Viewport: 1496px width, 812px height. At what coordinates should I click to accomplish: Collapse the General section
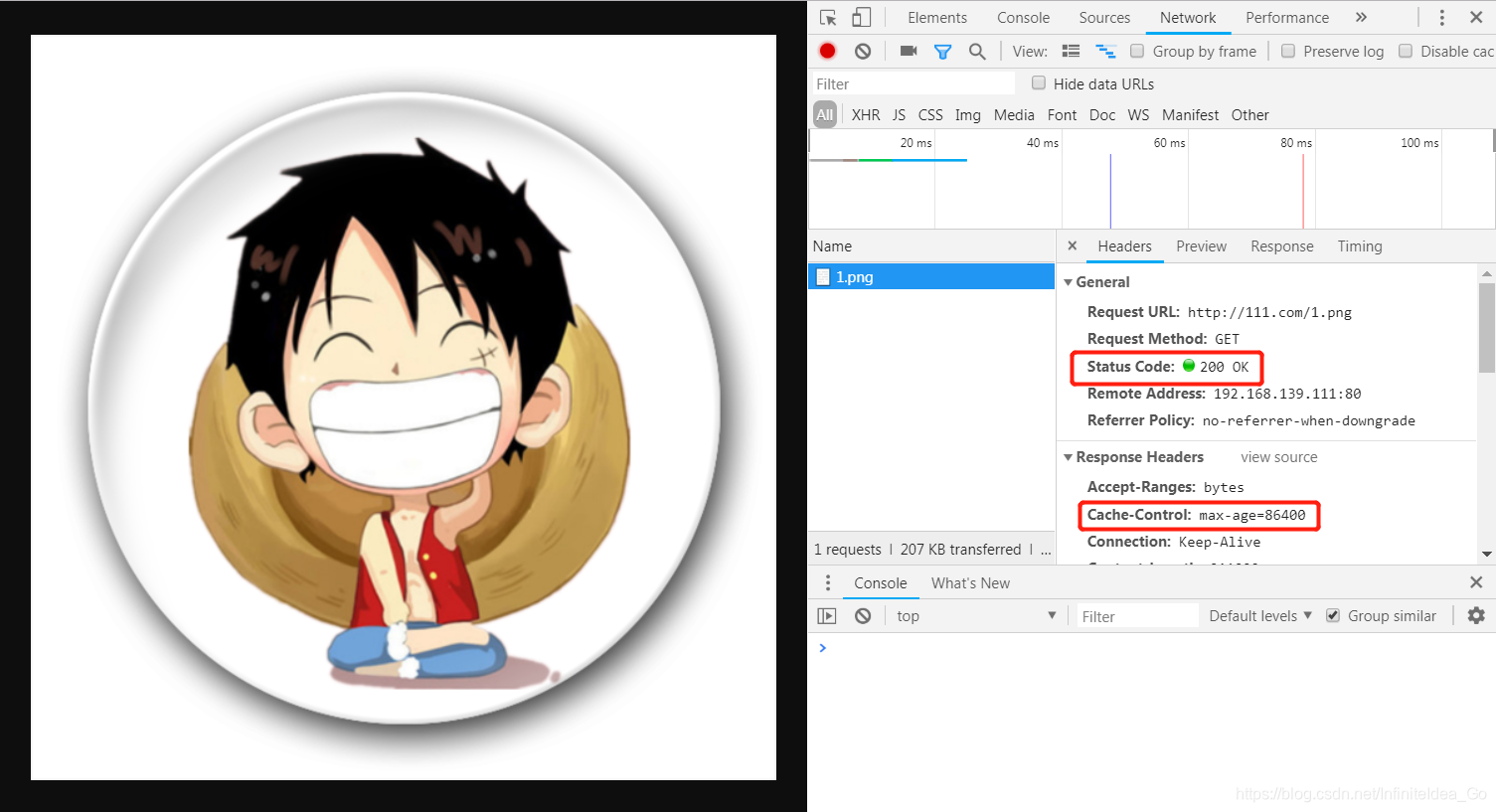click(x=1069, y=282)
